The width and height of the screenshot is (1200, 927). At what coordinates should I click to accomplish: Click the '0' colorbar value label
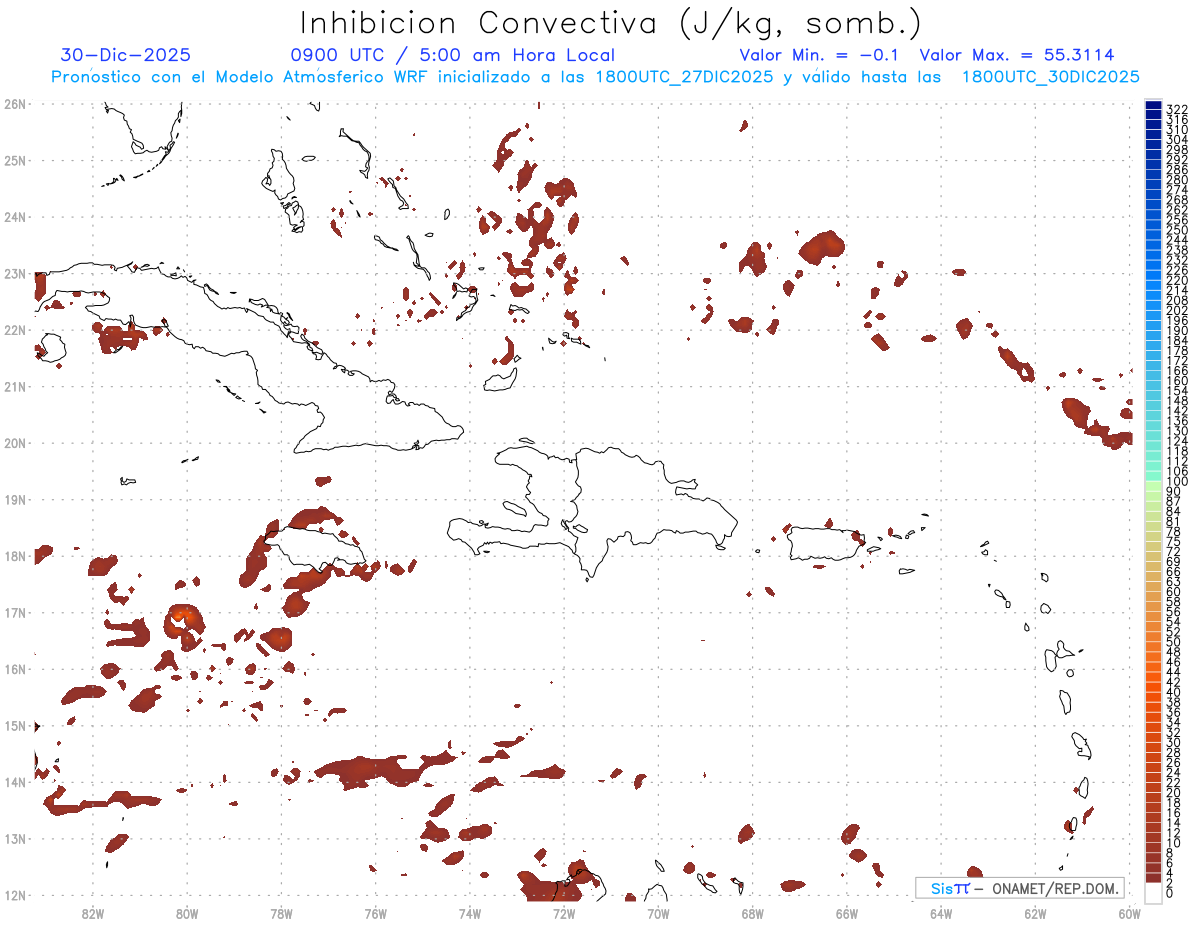1170,893
